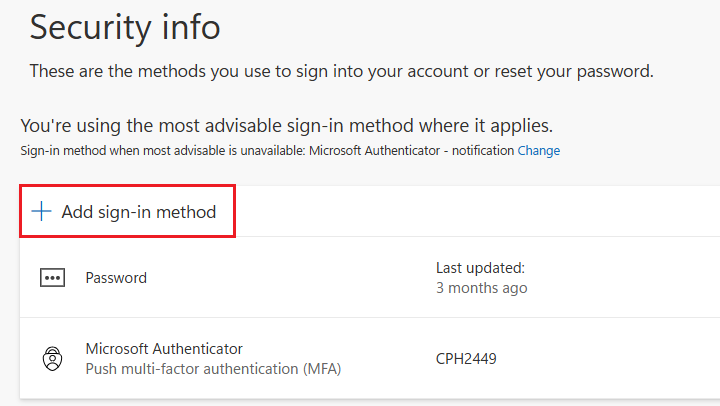Select the Add sign-in method label

139,212
